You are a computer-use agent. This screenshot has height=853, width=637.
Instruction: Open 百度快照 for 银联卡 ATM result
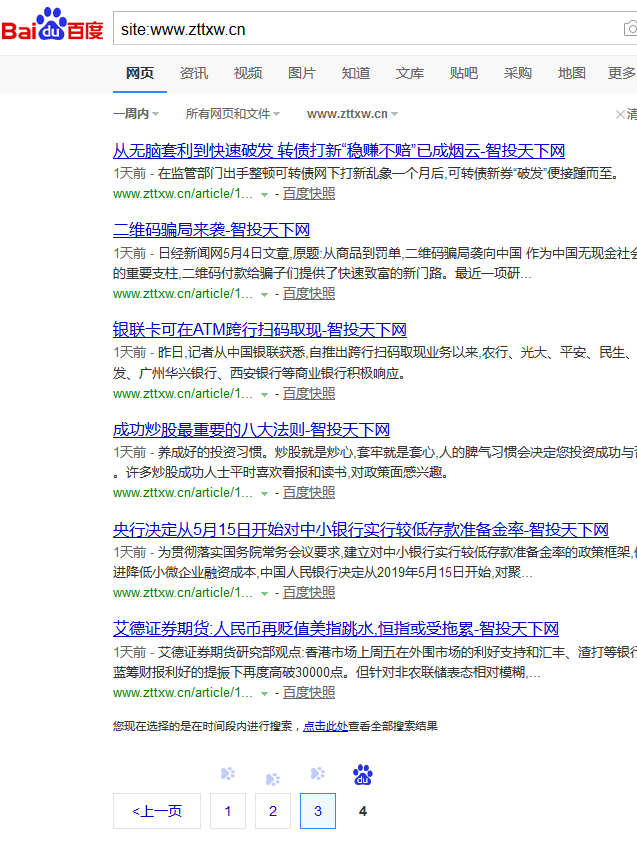pos(309,394)
